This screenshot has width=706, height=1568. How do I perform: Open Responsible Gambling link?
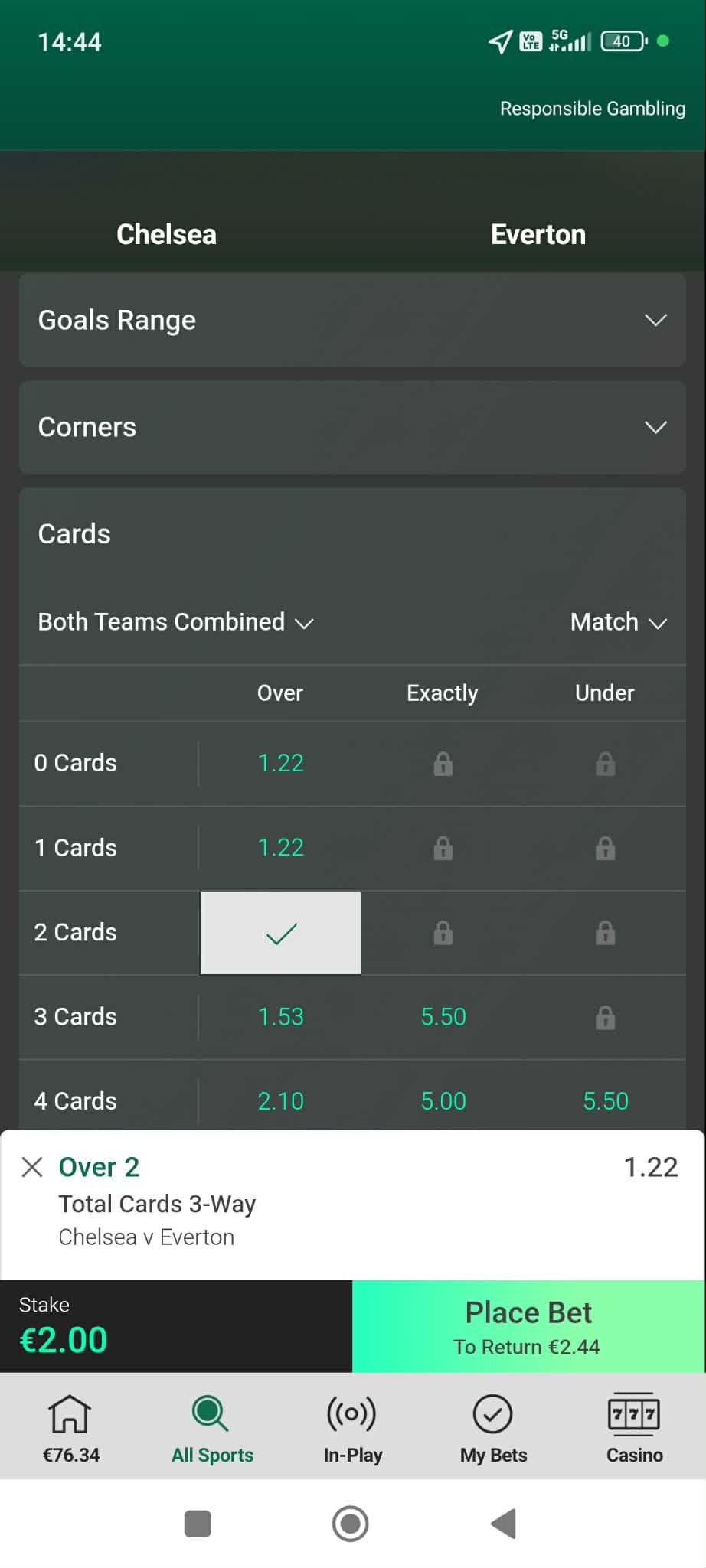[592, 109]
